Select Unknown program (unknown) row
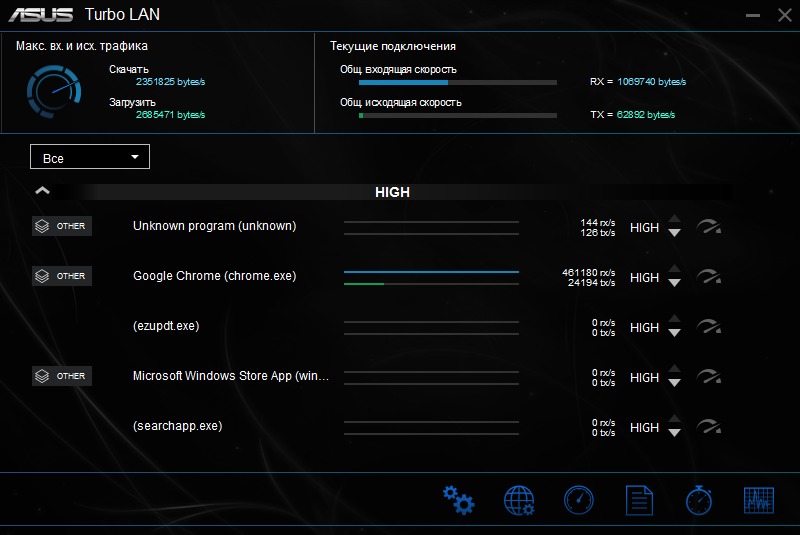Image resolution: width=800 pixels, height=535 pixels. coord(378,226)
